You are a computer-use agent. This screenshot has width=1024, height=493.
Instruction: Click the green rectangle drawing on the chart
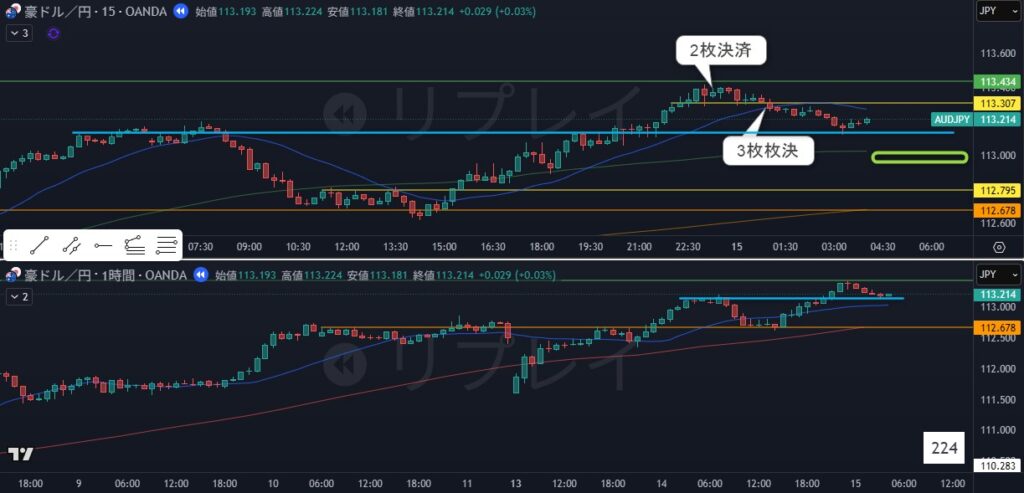click(919, 157)
